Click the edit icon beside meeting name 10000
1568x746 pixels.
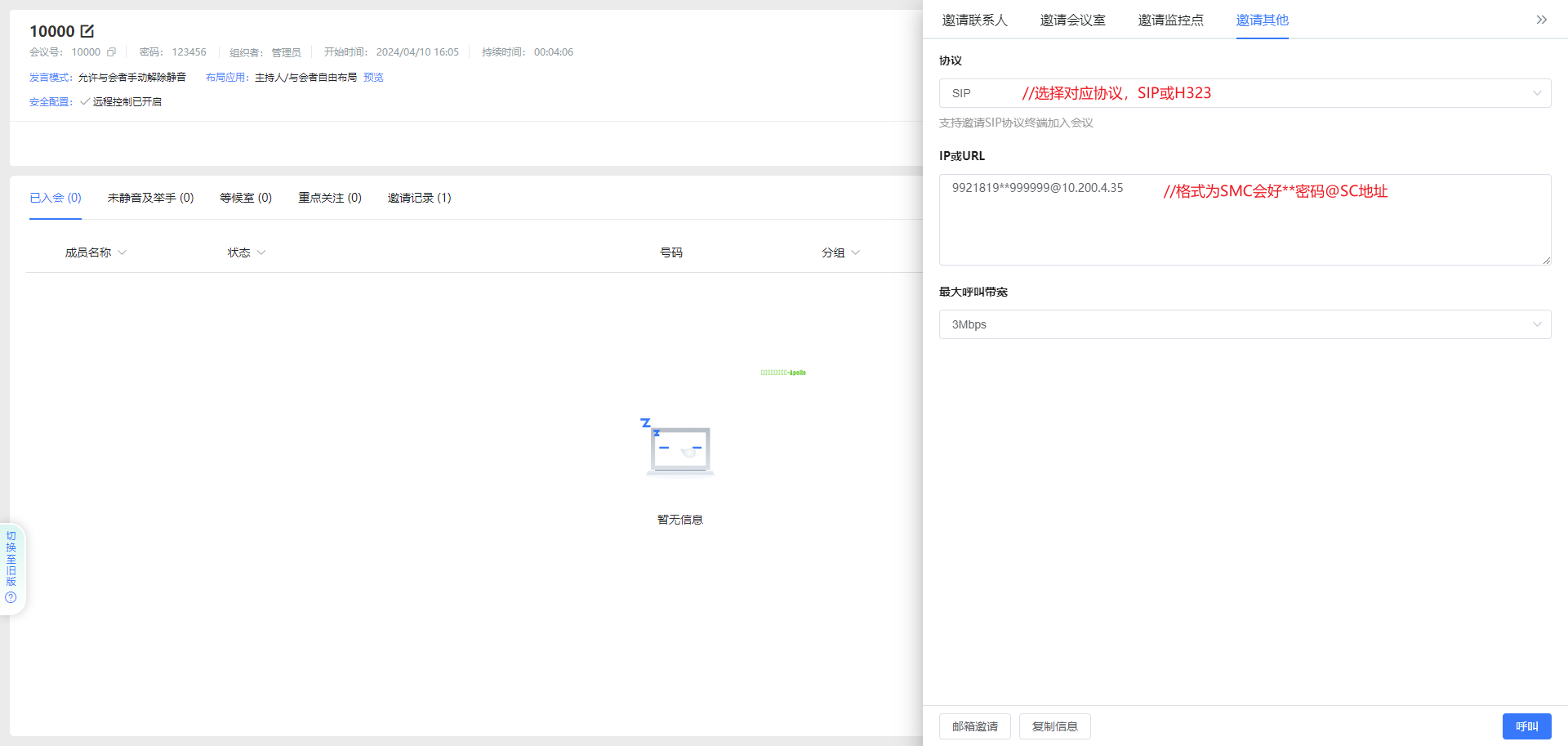click(87, 31)
